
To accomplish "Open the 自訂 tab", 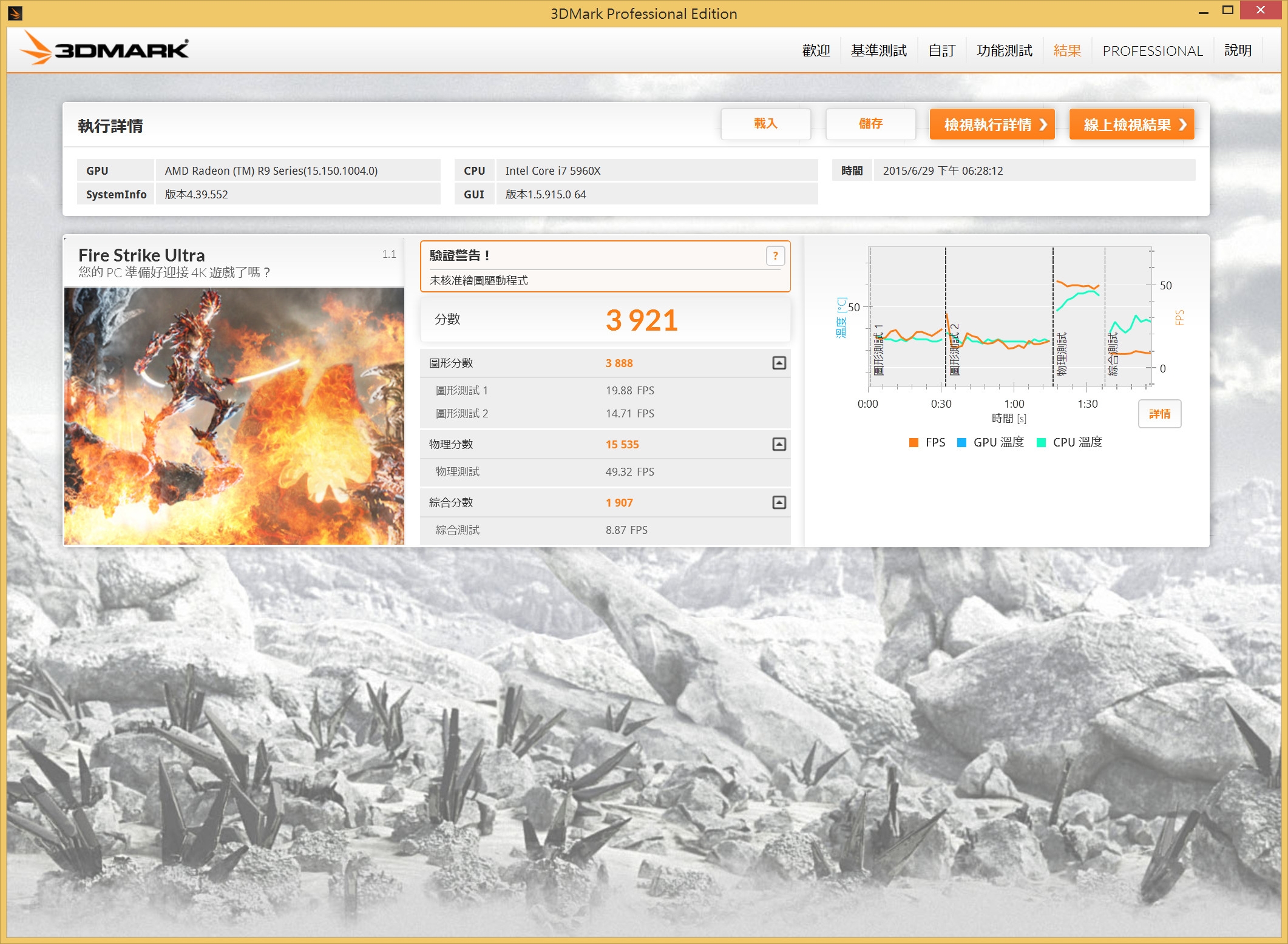I will [x=941, y=50].
